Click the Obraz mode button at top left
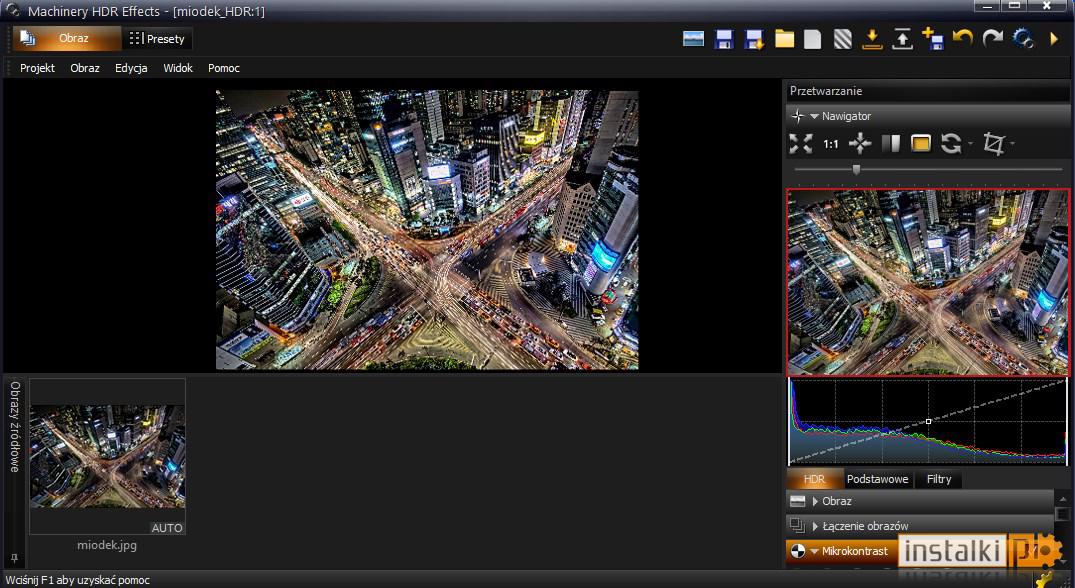This screenshot has width=1075, height=588. 67,38
